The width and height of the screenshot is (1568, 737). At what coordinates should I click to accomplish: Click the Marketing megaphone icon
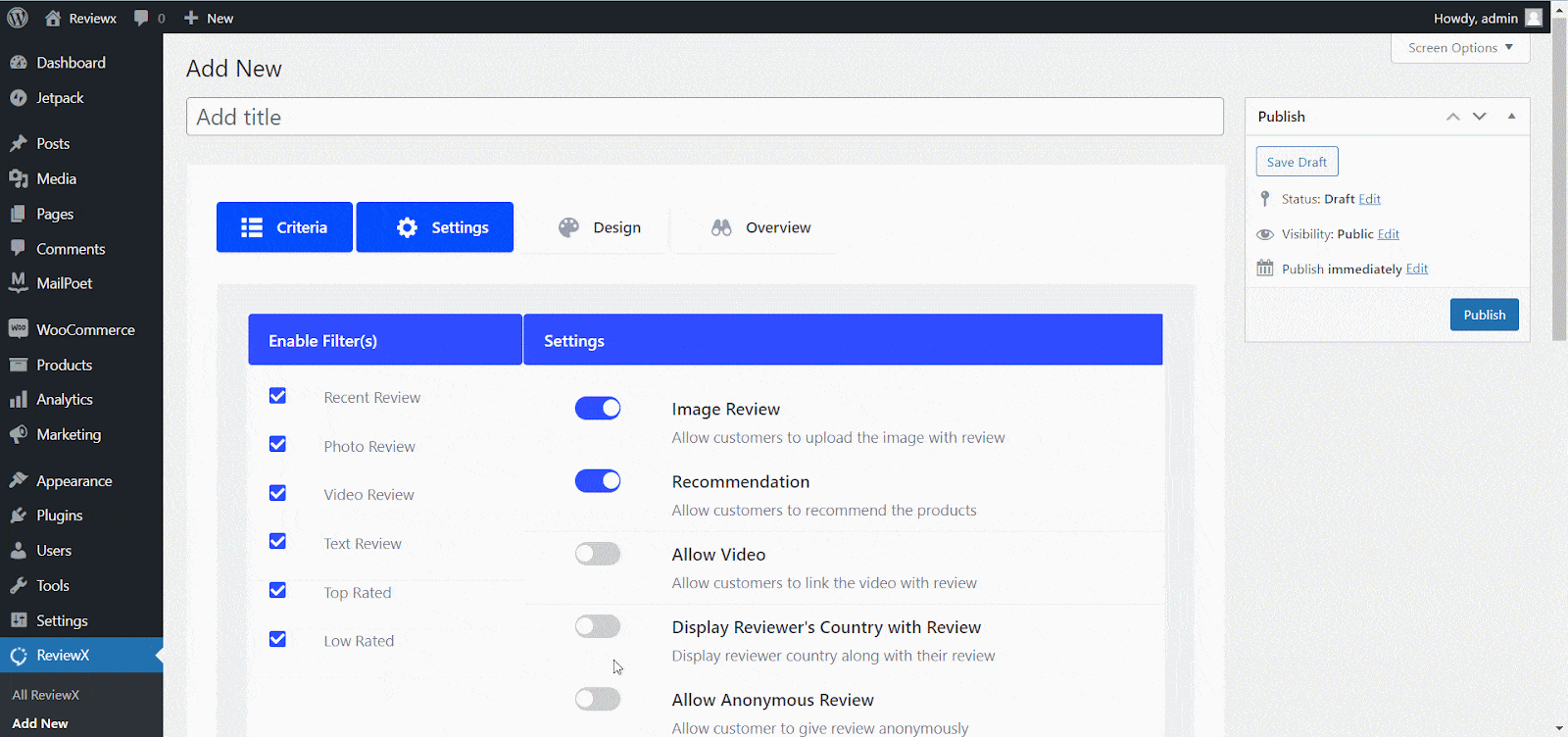[x=18, y=434]
